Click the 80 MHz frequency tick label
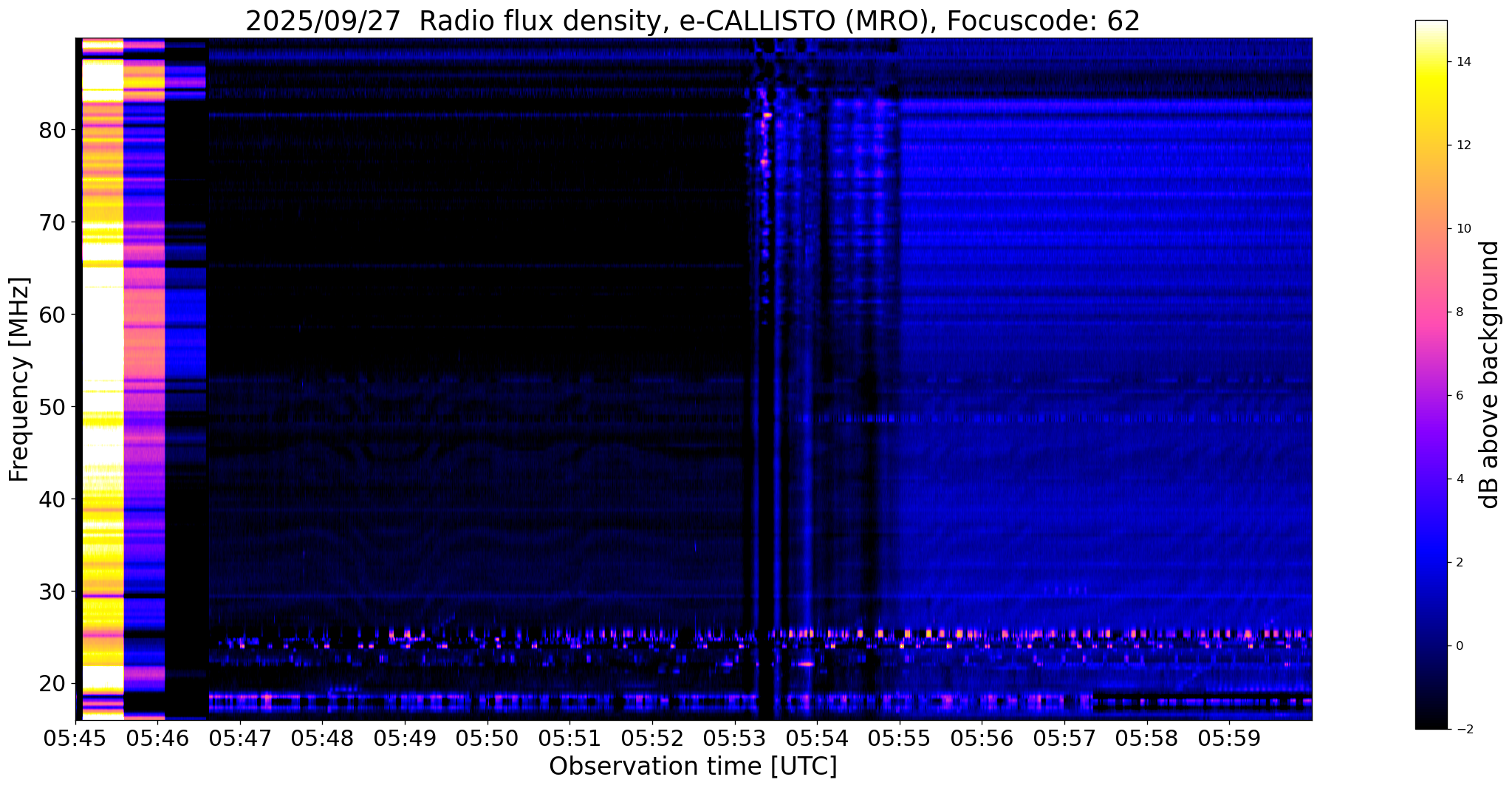The width and height of the screenshot is (1512, 788). point(52,130)
